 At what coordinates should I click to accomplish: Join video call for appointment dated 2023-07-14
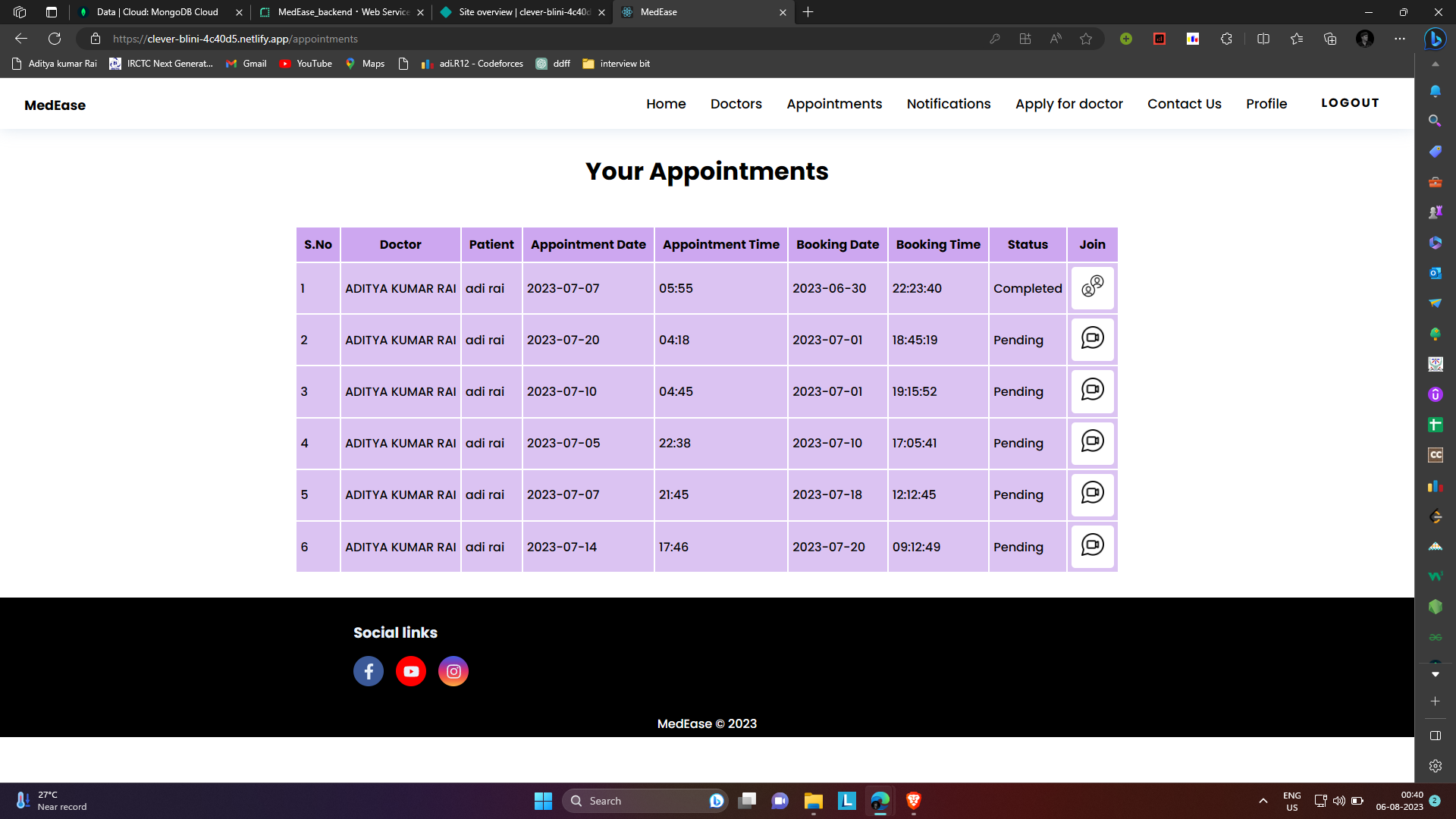coord(1092,546)
